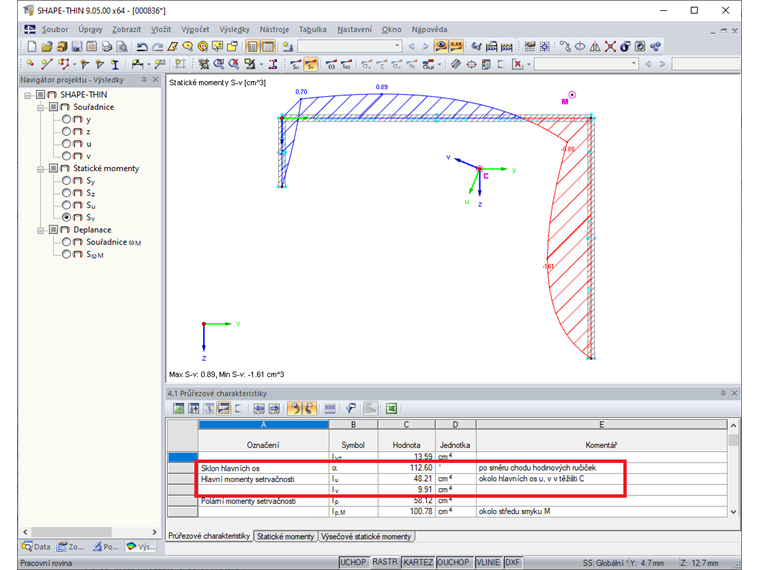Open the dropdown arrow beside red X icon
The image size is (760, 570).
click(x=528, y=64)
